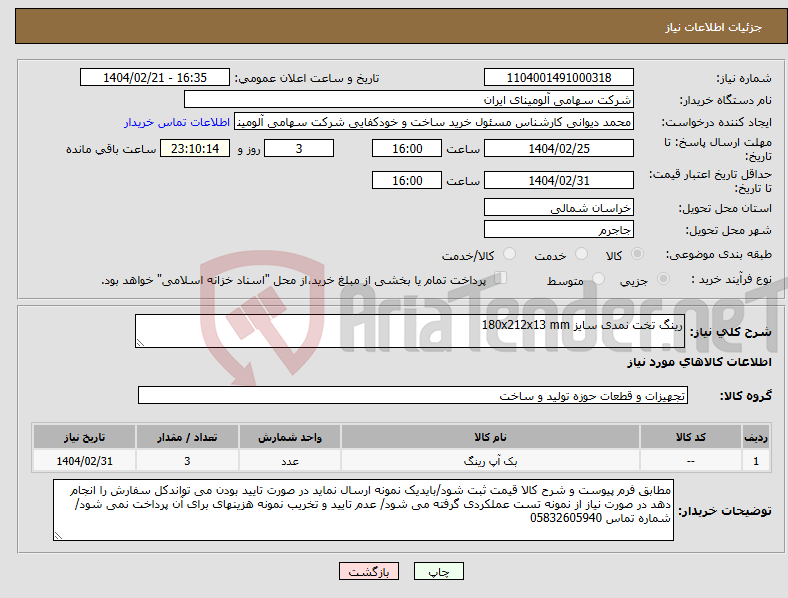Select the کالا radio button
The width and height of the screenshot is (788, 598).
pos(637,254)
